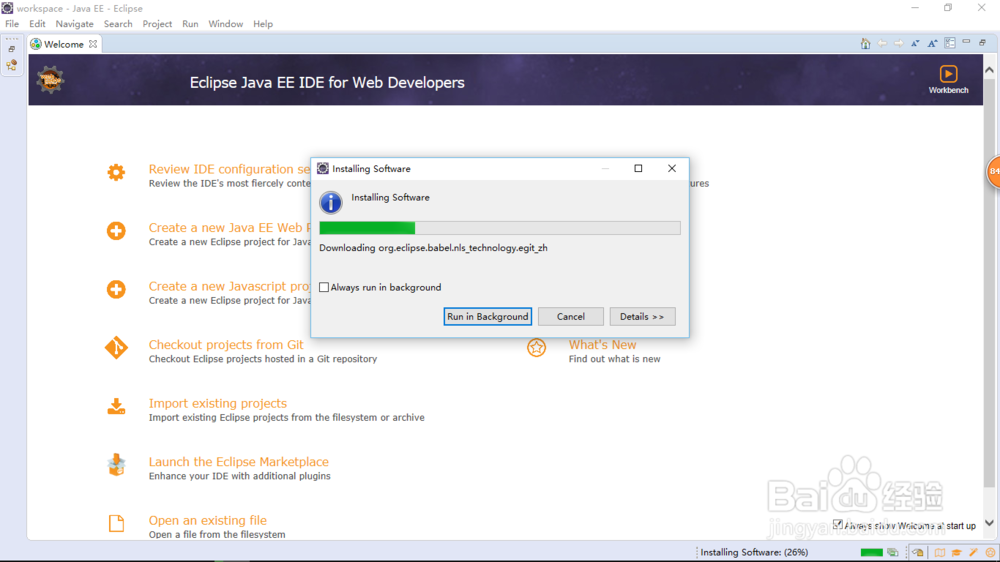Maximize the Installing Software dialog

(638, 168)
